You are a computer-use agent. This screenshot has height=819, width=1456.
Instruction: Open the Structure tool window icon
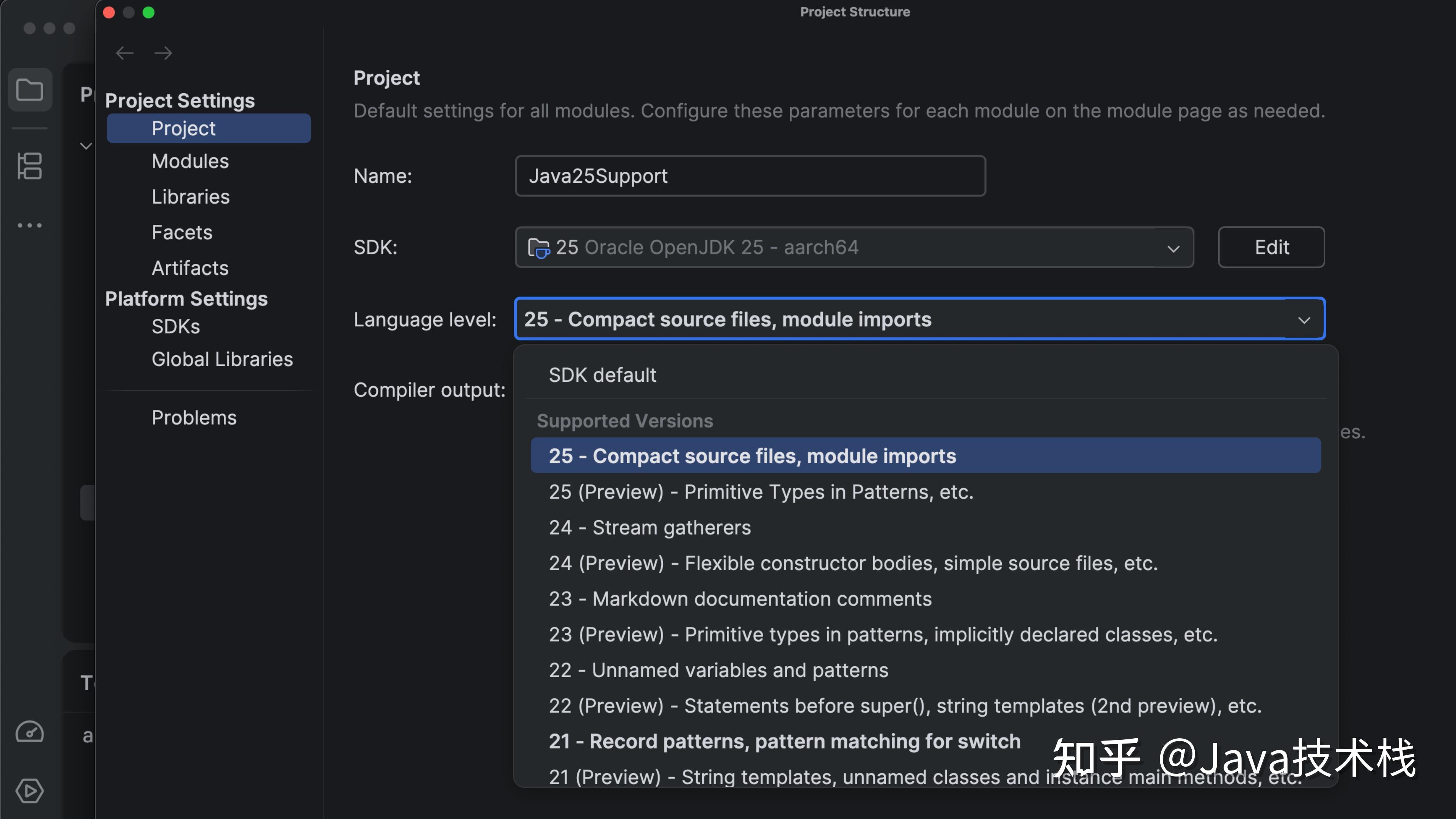coord(30,166)
